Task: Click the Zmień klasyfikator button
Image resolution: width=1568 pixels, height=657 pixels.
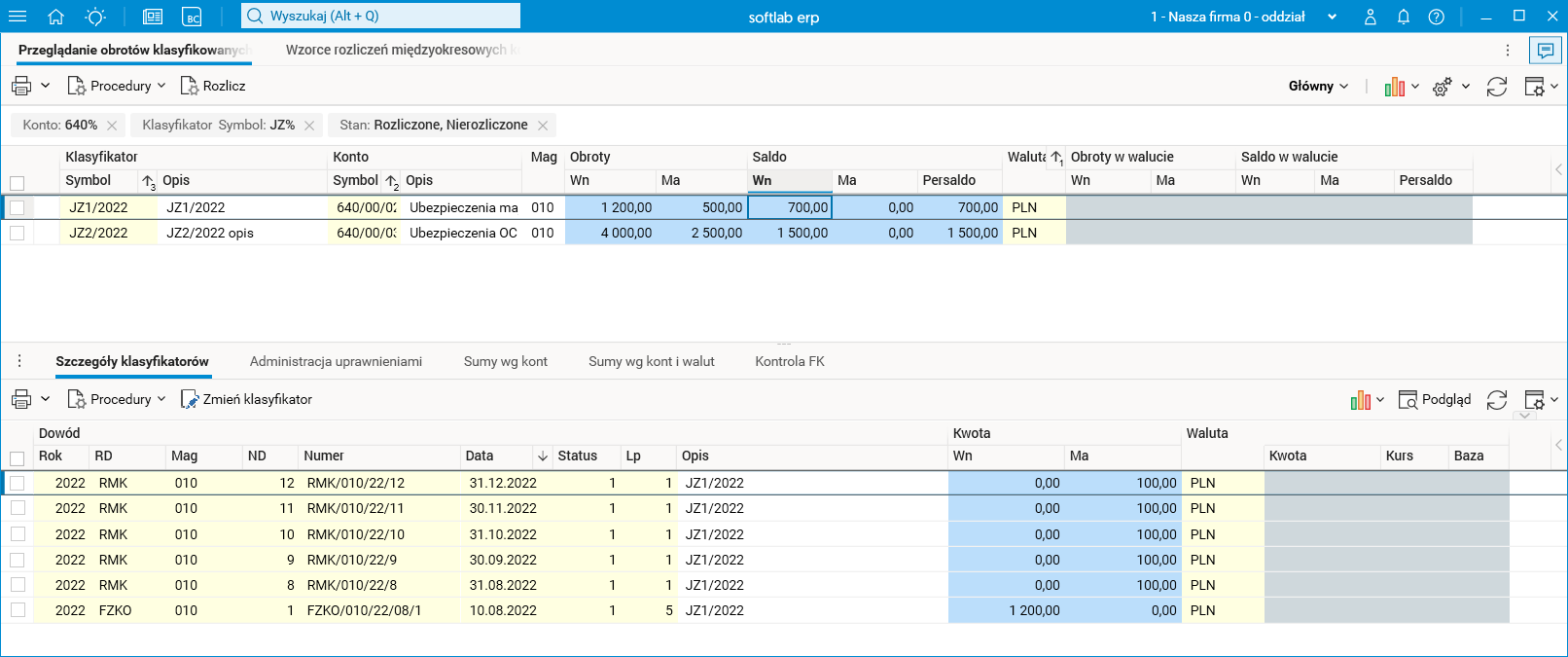Action: (x=247, y=399)
